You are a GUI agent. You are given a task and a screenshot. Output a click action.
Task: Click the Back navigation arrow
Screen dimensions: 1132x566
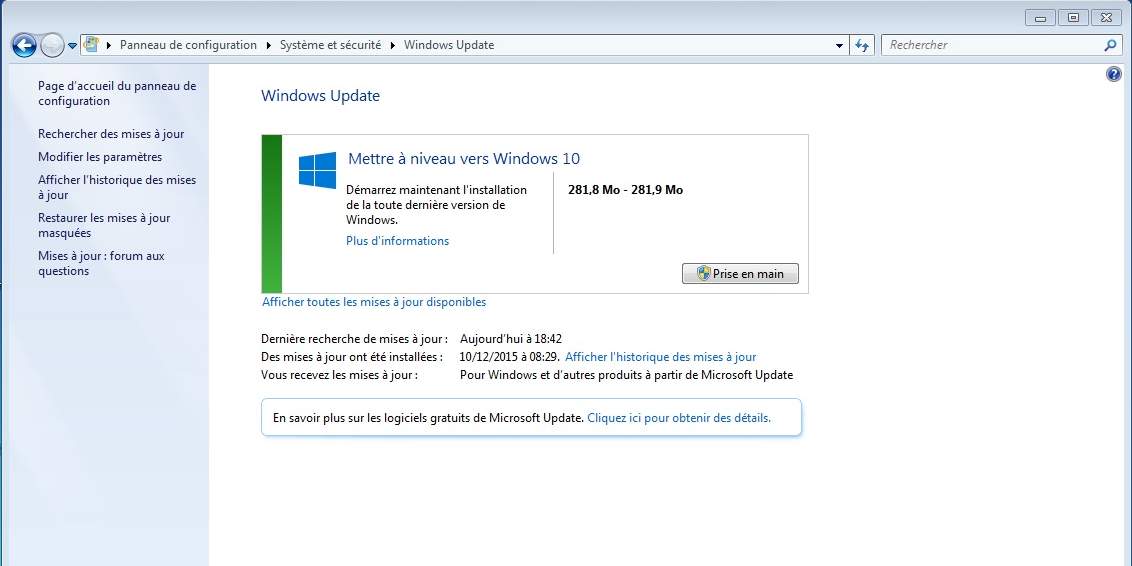point(24,45)
